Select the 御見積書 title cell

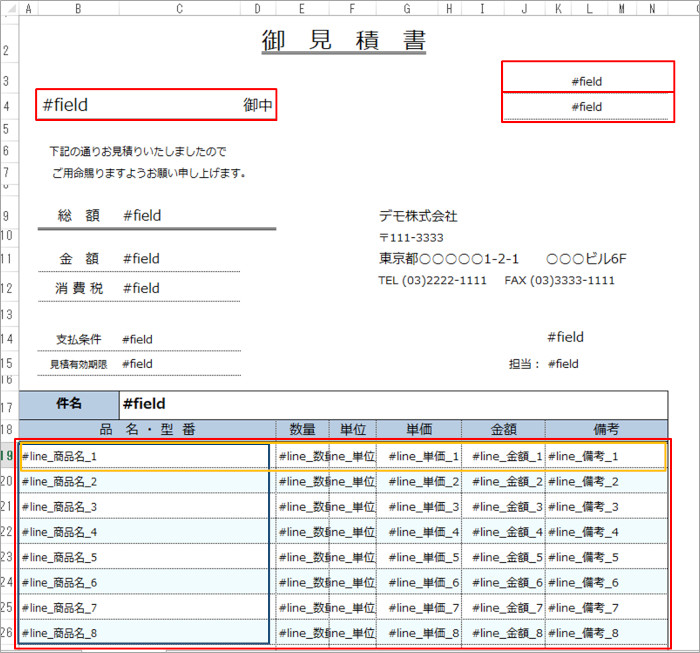344,41
